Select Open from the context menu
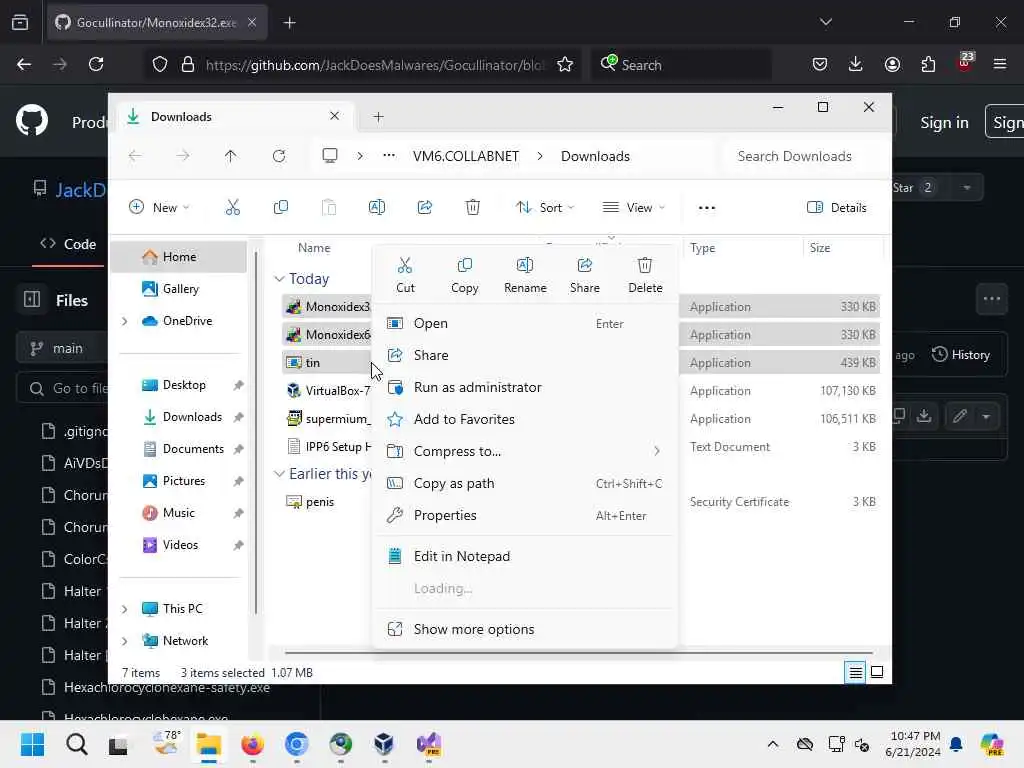 point(524,323)
